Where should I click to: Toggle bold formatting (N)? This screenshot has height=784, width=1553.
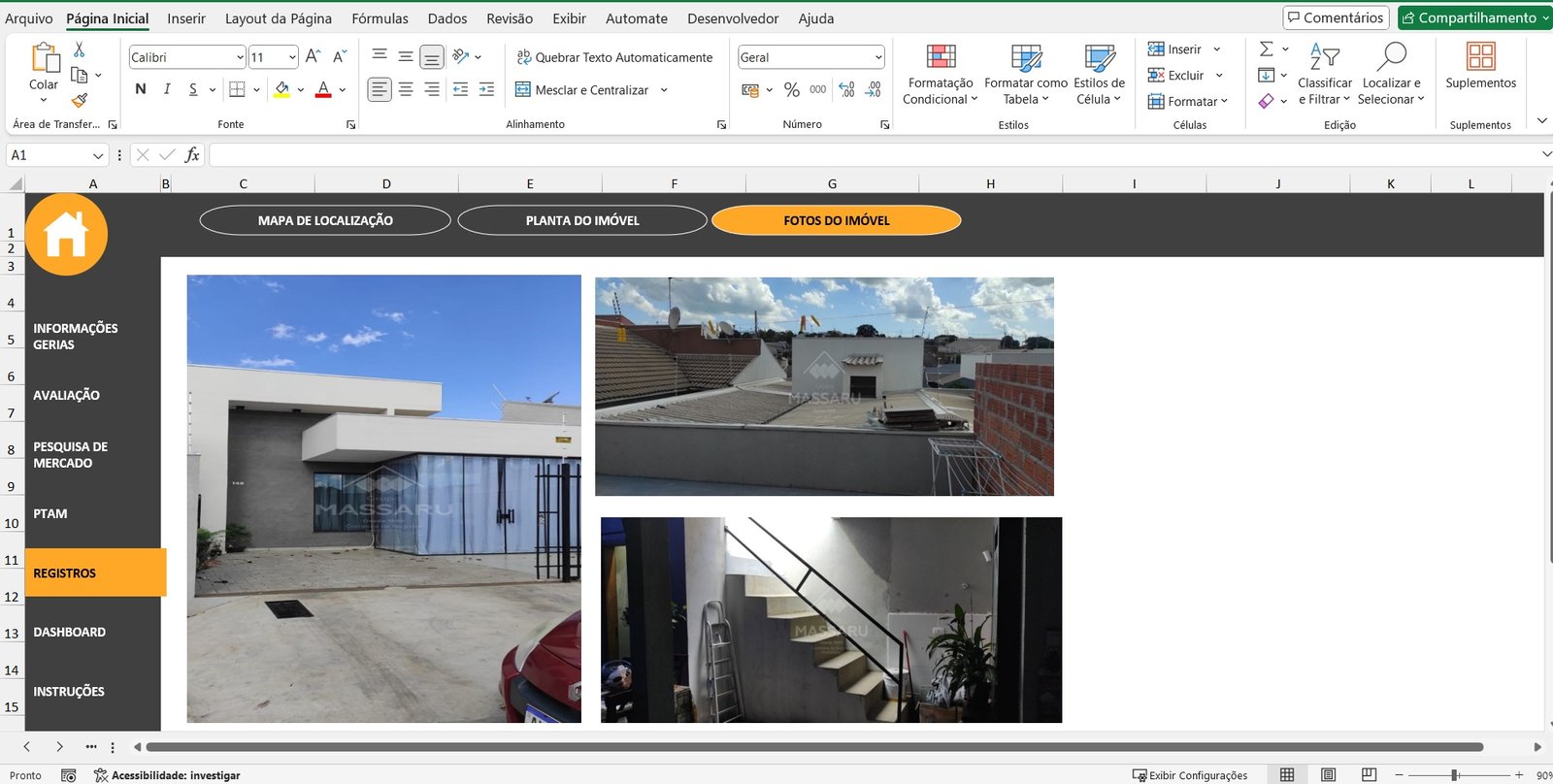click(141, 89)
